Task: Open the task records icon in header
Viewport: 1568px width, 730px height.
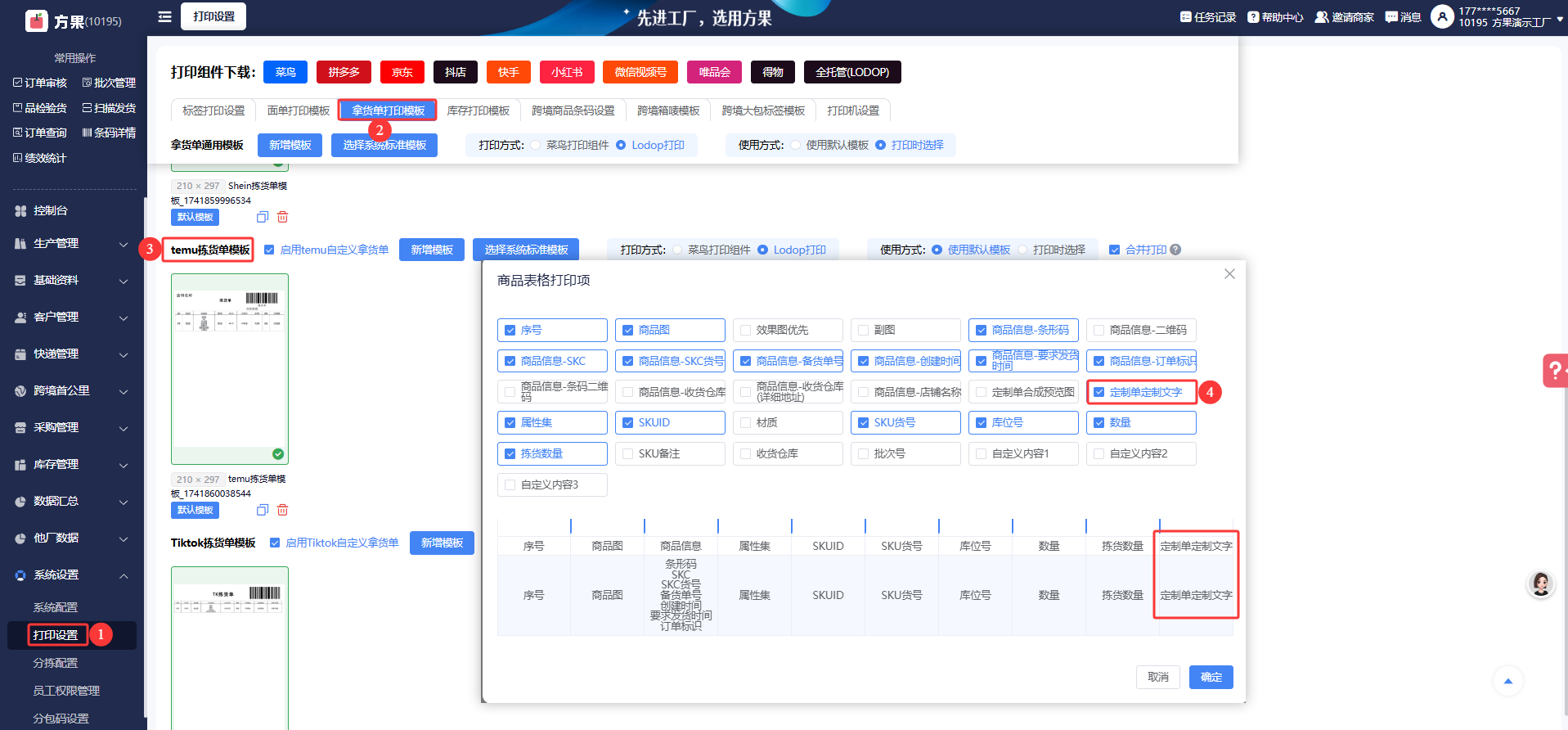Action: 1185,17
